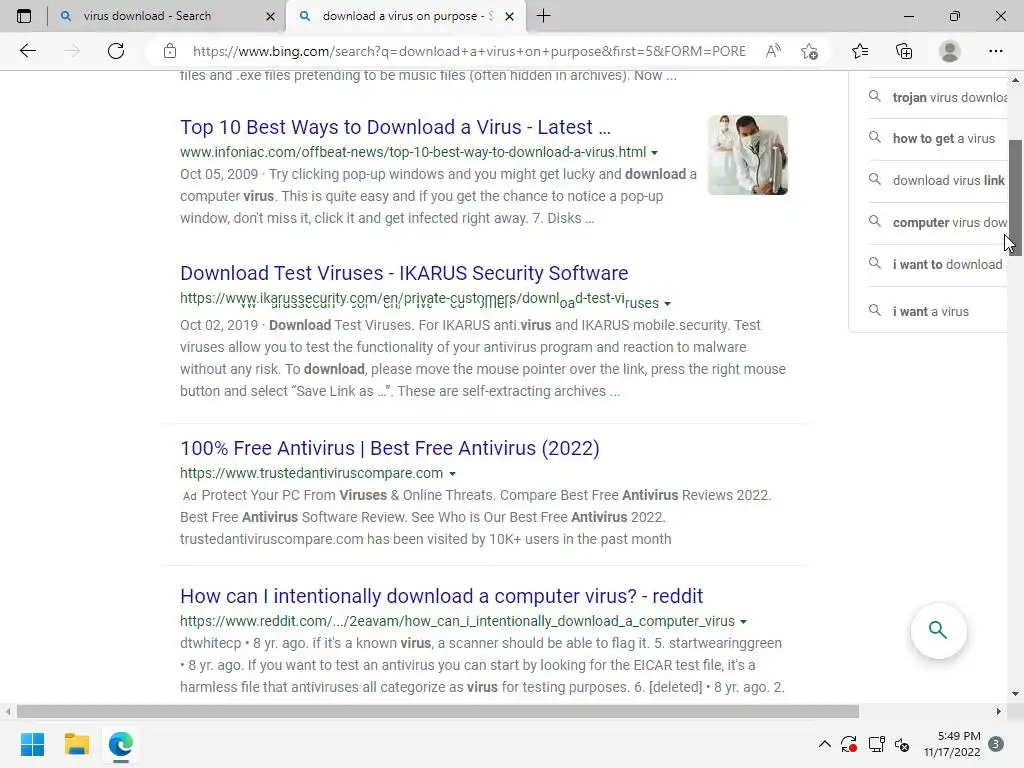
Task: Expand dropdown arrow next to reddit URL
Action: point(744,622)
